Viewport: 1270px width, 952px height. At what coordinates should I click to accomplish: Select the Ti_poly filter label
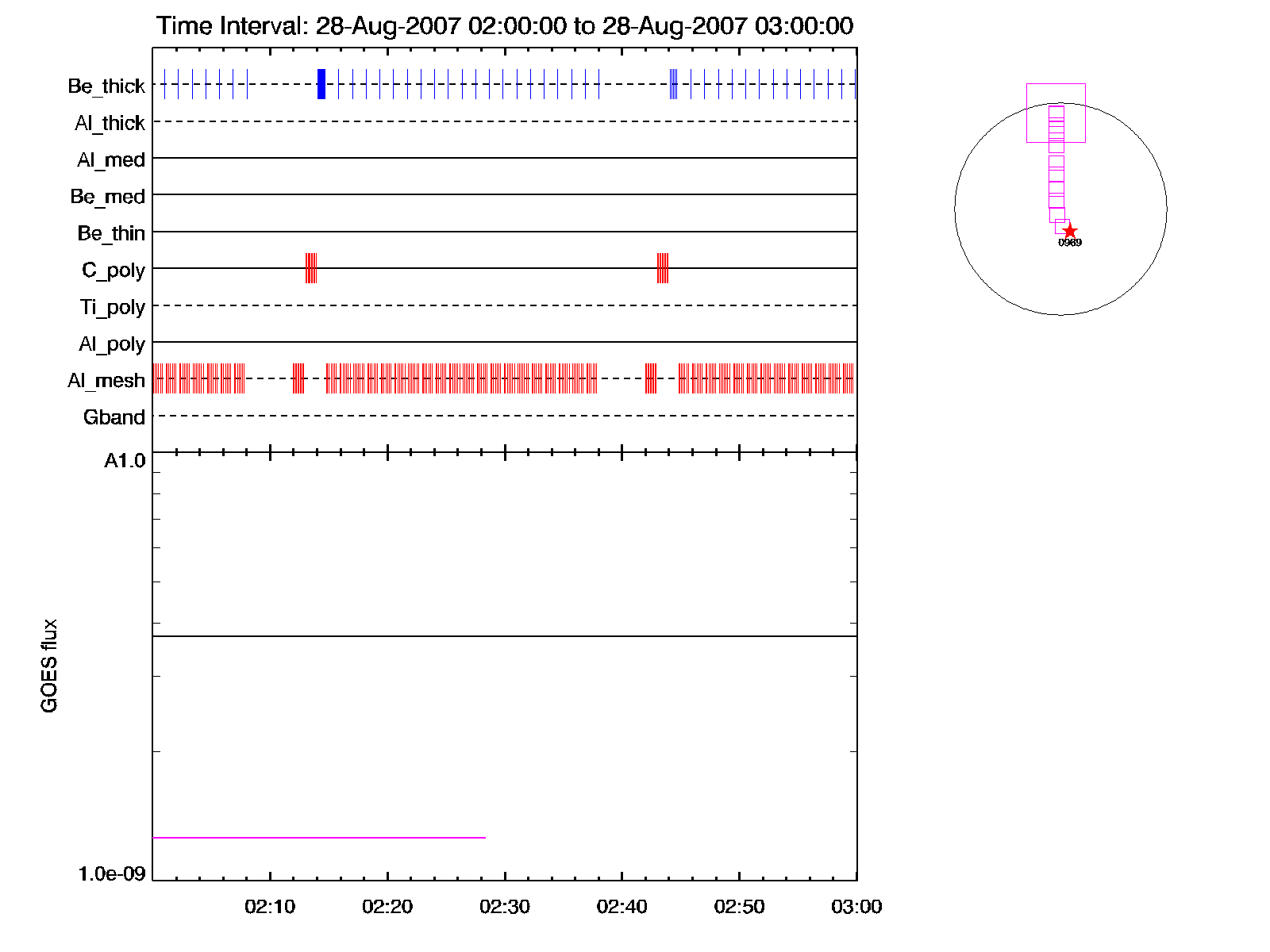click(x=112, y=307)
